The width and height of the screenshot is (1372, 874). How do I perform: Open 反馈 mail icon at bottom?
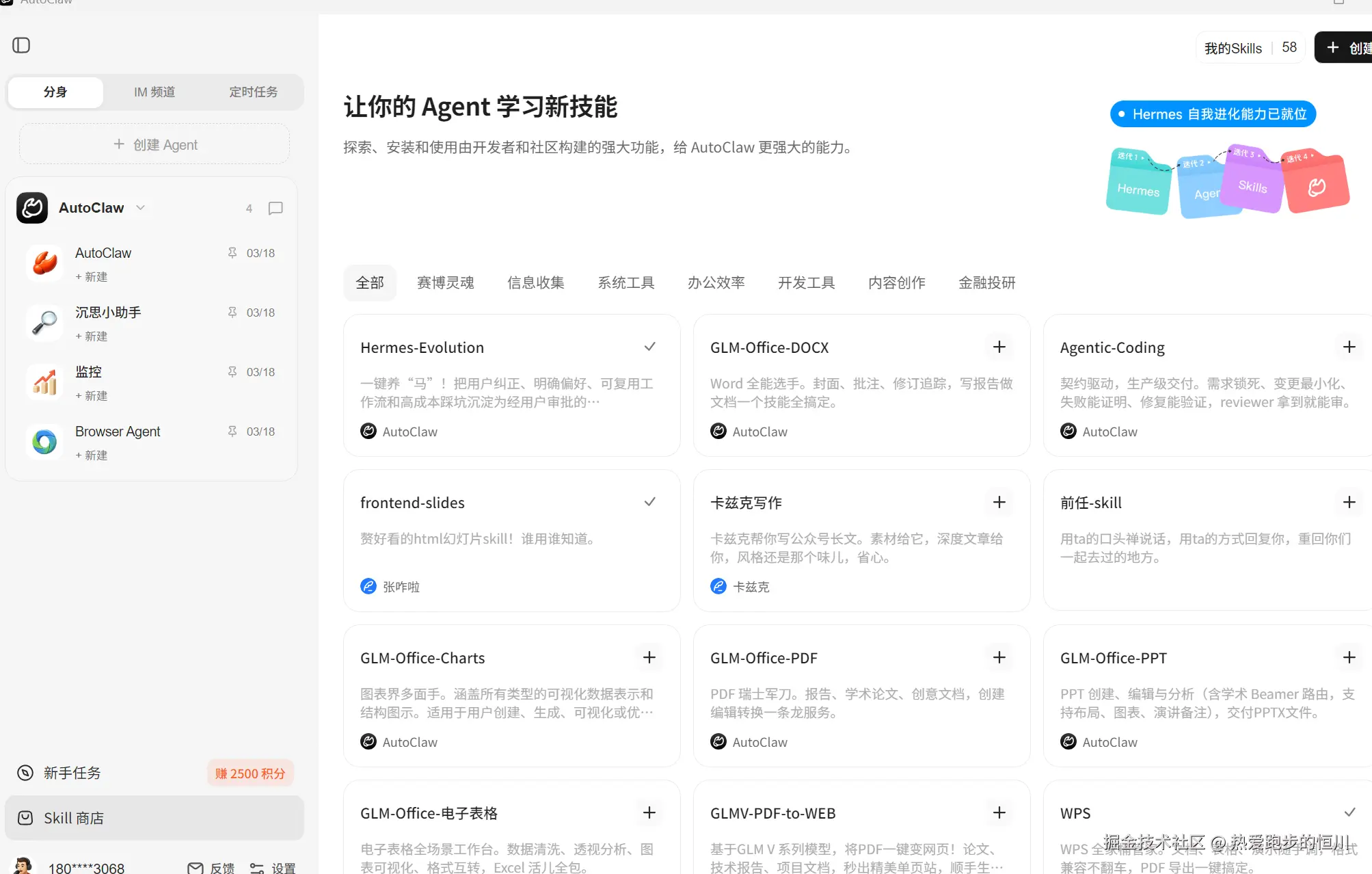coord(196,867)
